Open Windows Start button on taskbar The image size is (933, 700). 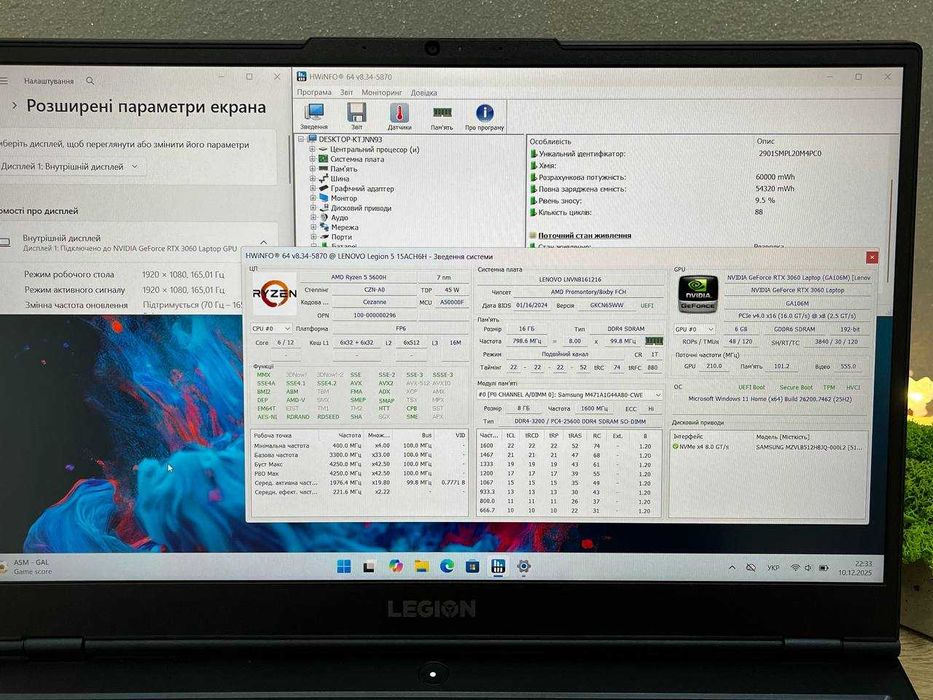[344, 566]
